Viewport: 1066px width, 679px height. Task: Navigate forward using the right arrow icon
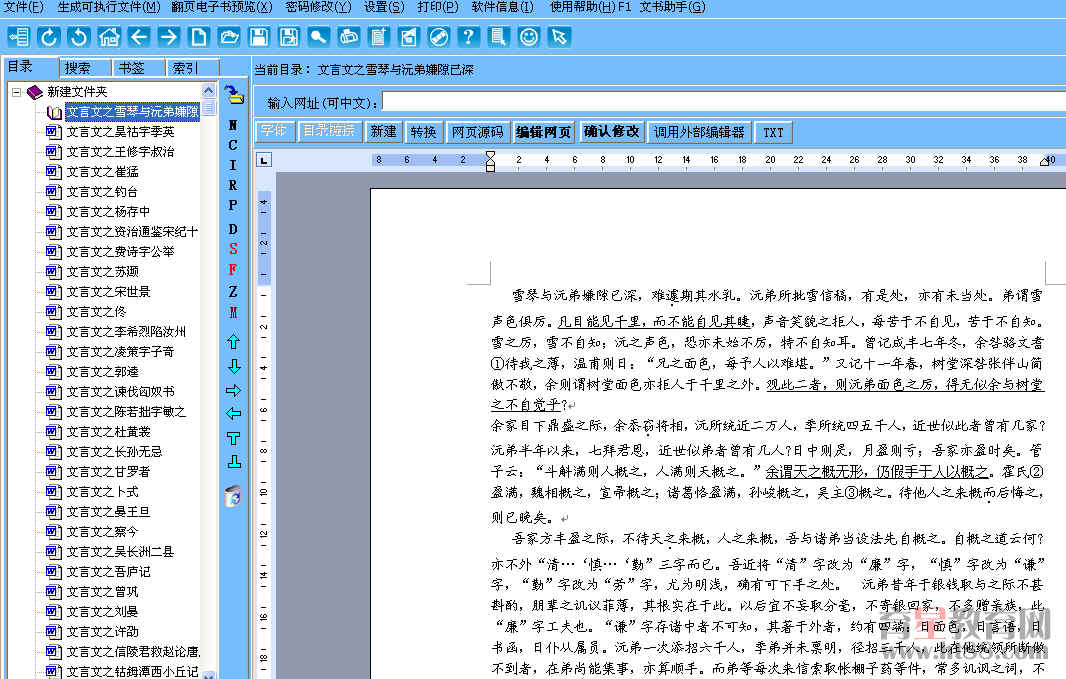pos(166,37)
